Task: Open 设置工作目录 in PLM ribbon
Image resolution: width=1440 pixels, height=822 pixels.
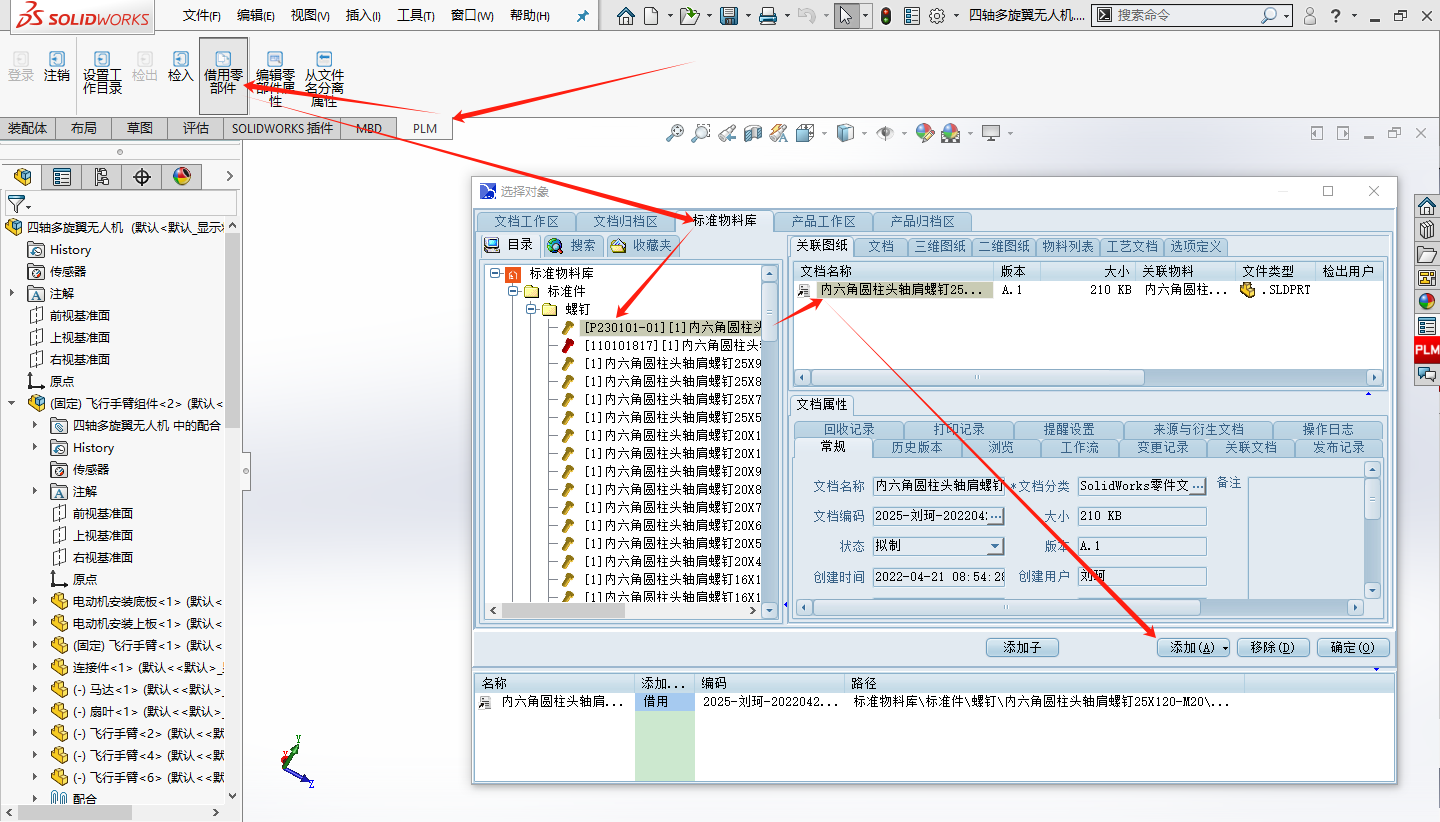Action: (102, 73)
